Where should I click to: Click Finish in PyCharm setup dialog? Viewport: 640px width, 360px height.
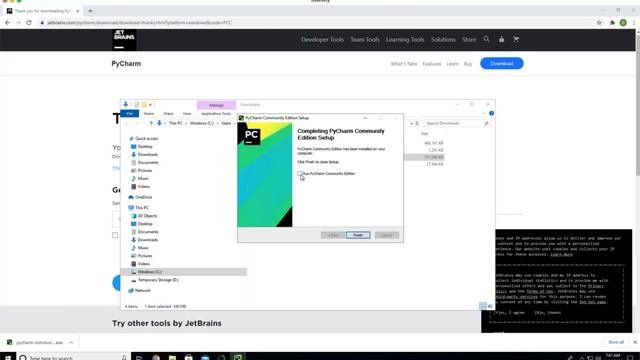pyautogui.click(x=358, y=235)
